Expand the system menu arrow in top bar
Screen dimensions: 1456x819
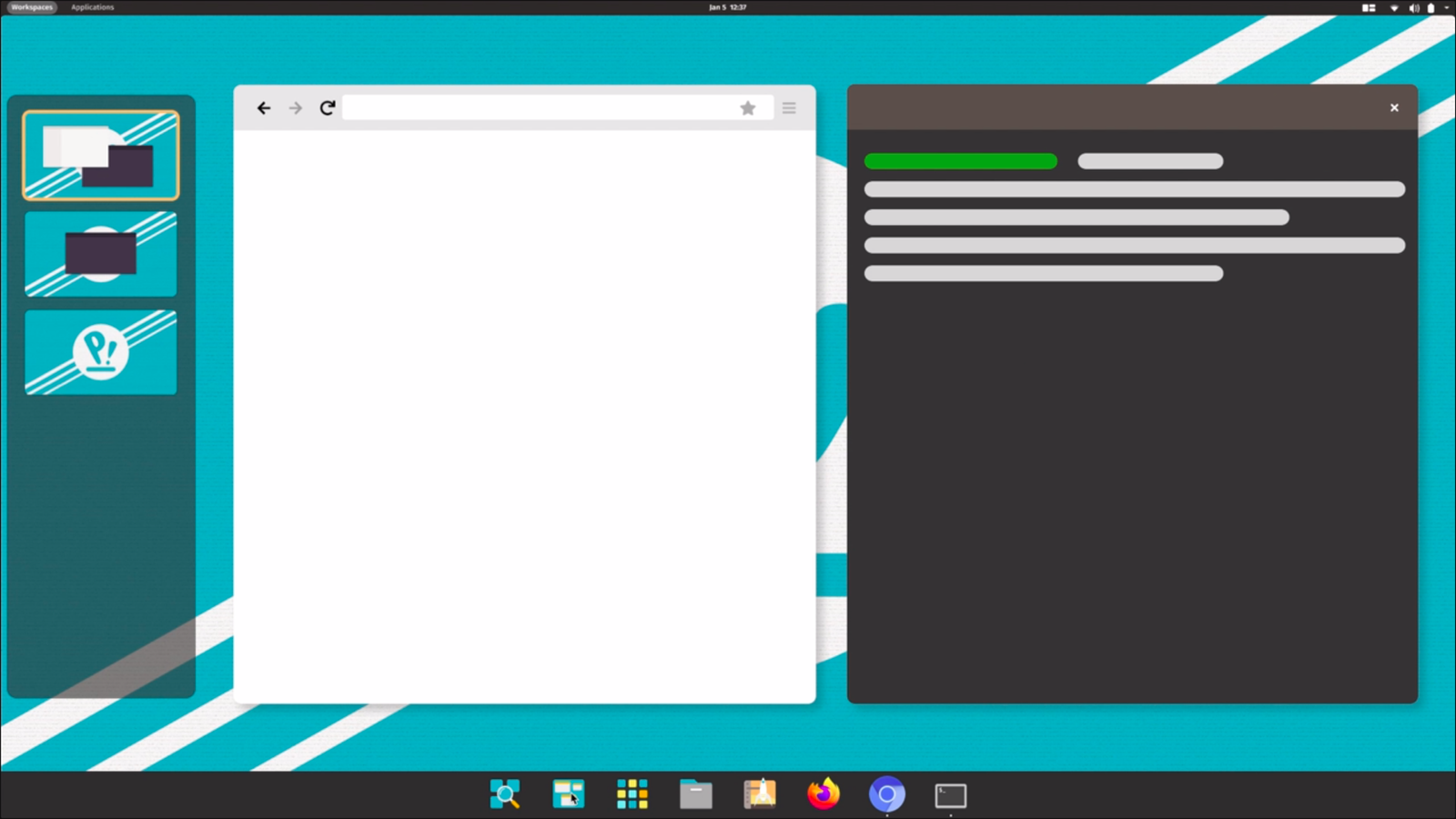pyautogui.click(x=1447, y=7)
